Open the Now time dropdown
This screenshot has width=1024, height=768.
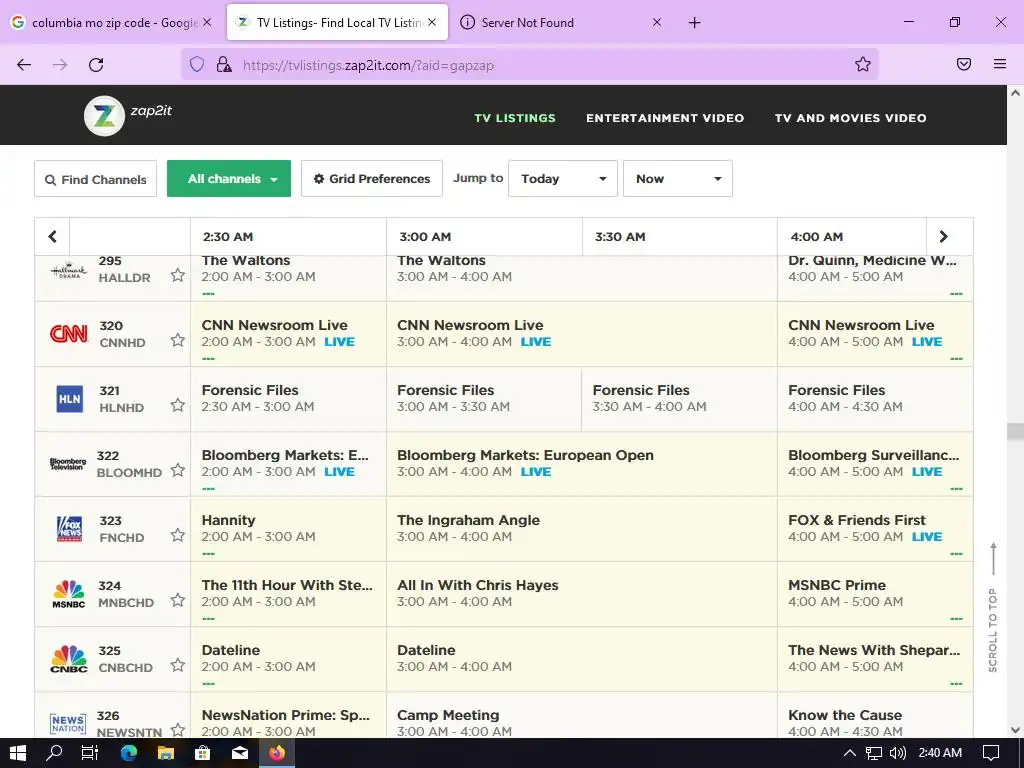[678, 178]
